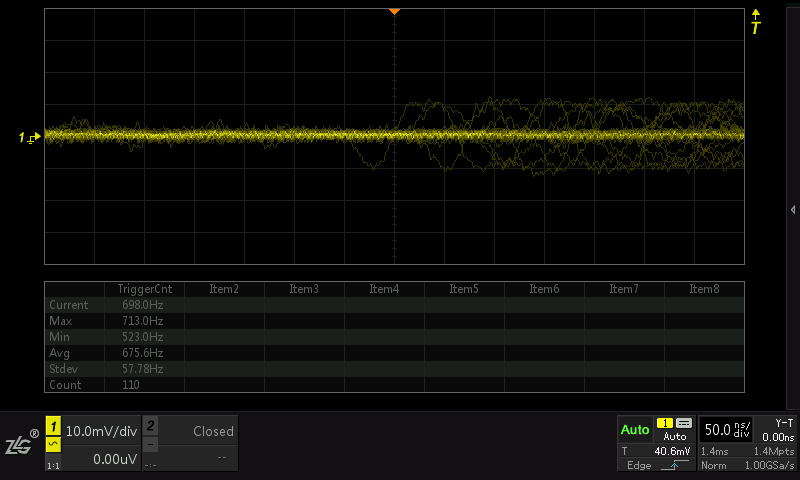
Task: Open the 50.0 ns/div timebase setting
Action: click(726, 430)
